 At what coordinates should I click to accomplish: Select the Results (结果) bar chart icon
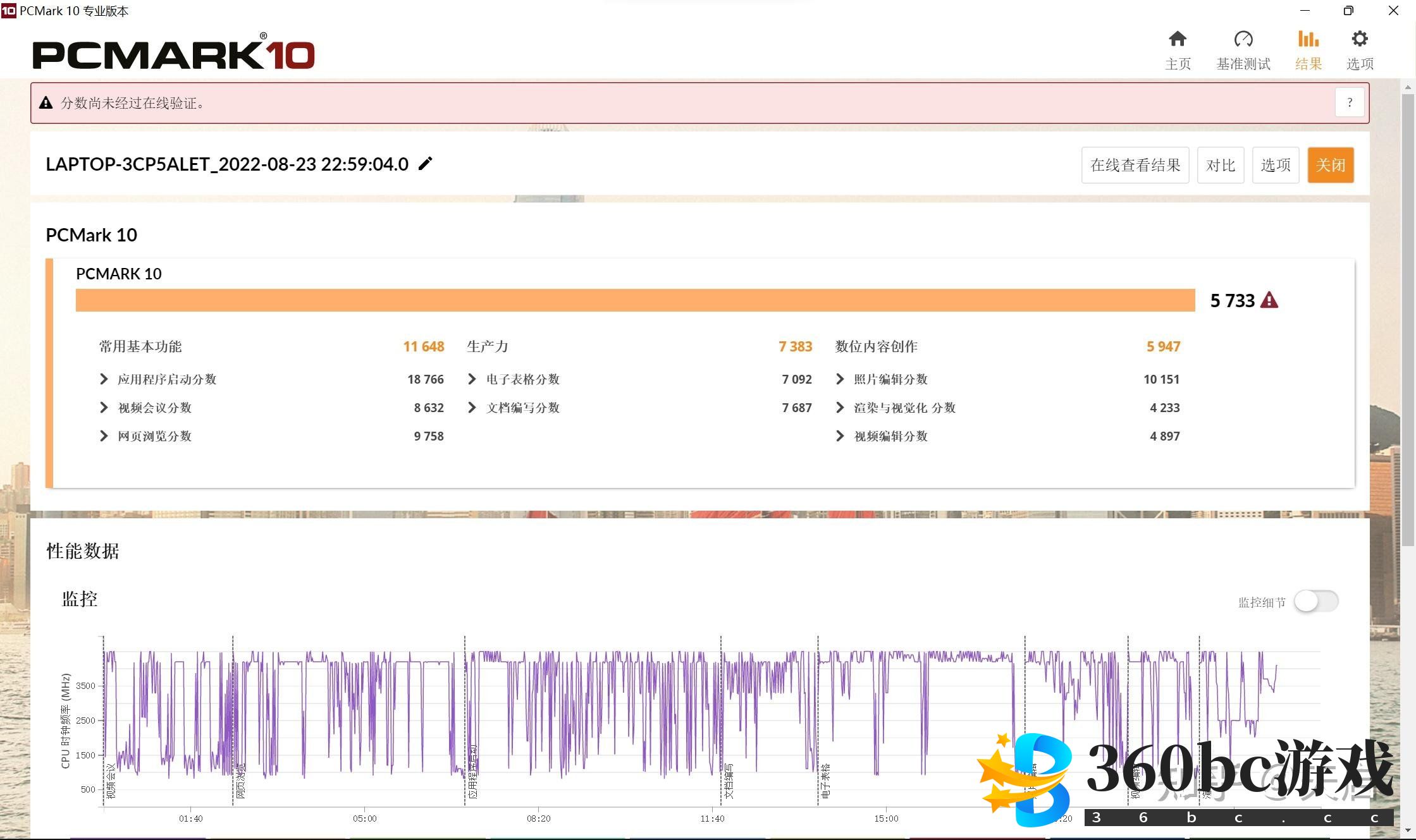coord(1308,40)
